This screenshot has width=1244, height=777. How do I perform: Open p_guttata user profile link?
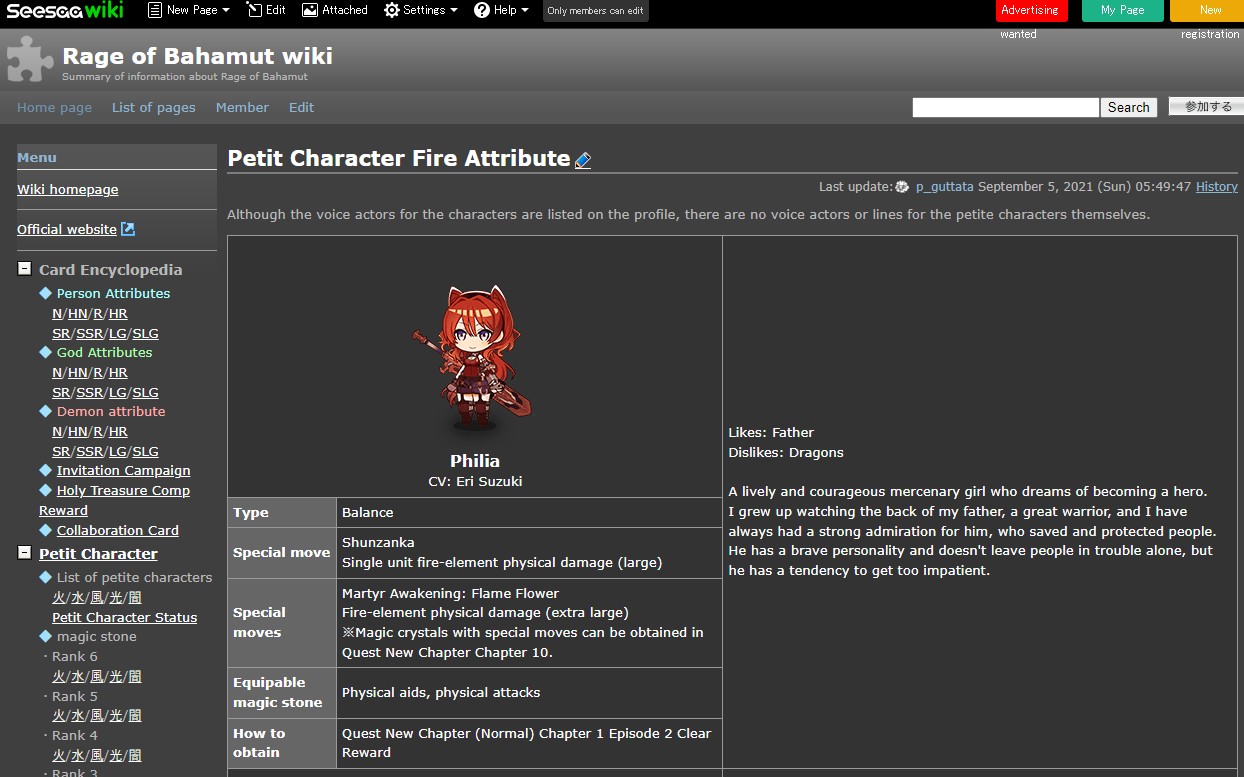[944, 187]
